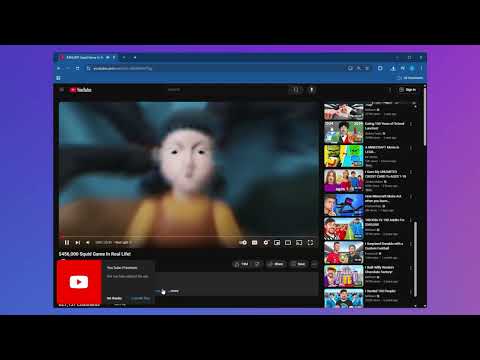Cast the video to a TV
The height and width of the screenshot is (360, 480).
click(299, 242)
